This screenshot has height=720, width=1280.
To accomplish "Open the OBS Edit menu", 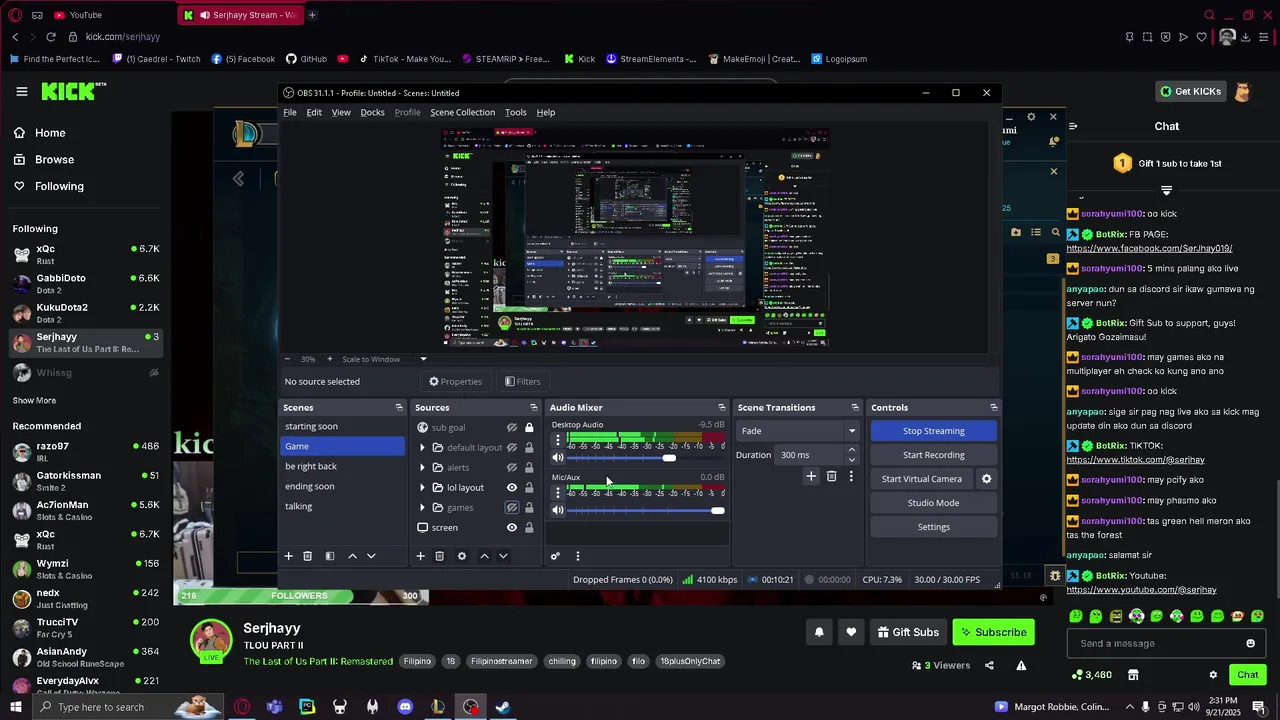I will [x=314, y=112].
